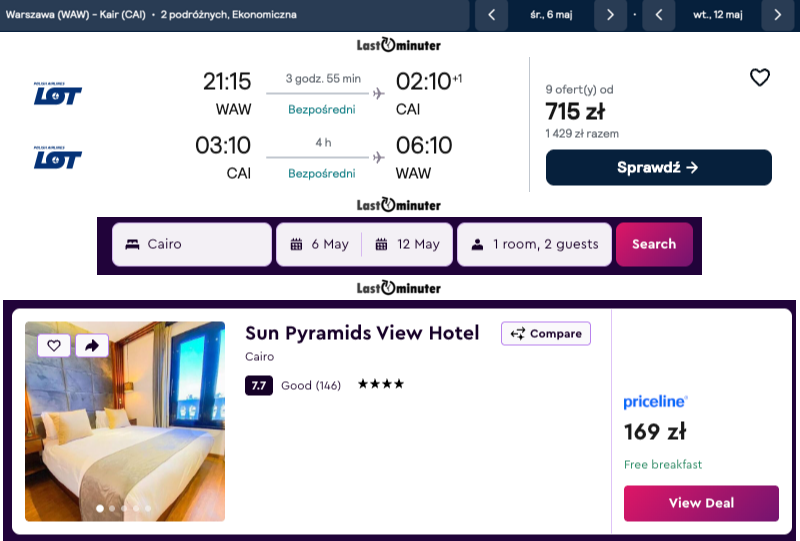Go to previous day before śr., 6 maj
Screen dimensions: 800x541
pyautogui.click(x=491, y=15)
